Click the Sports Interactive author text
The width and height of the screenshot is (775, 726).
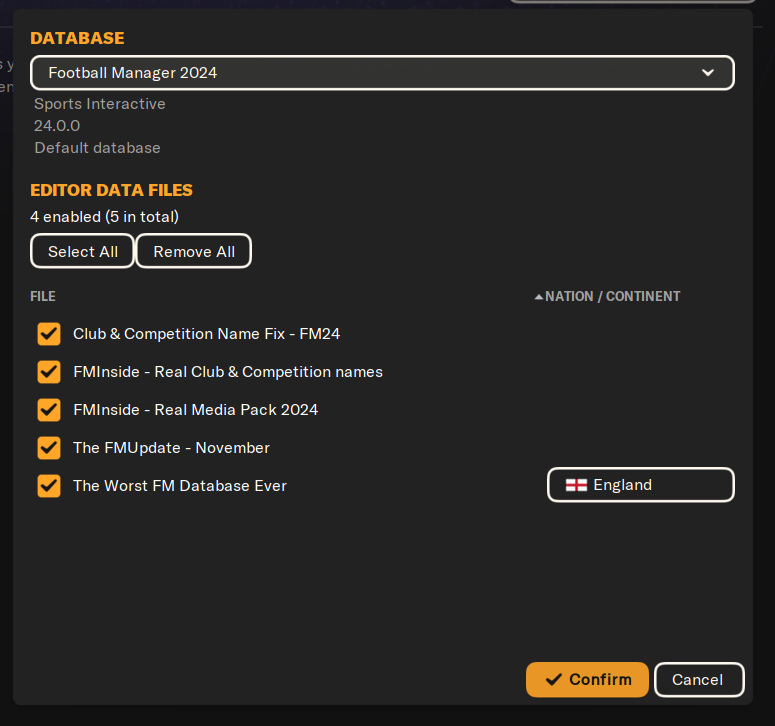100,104
